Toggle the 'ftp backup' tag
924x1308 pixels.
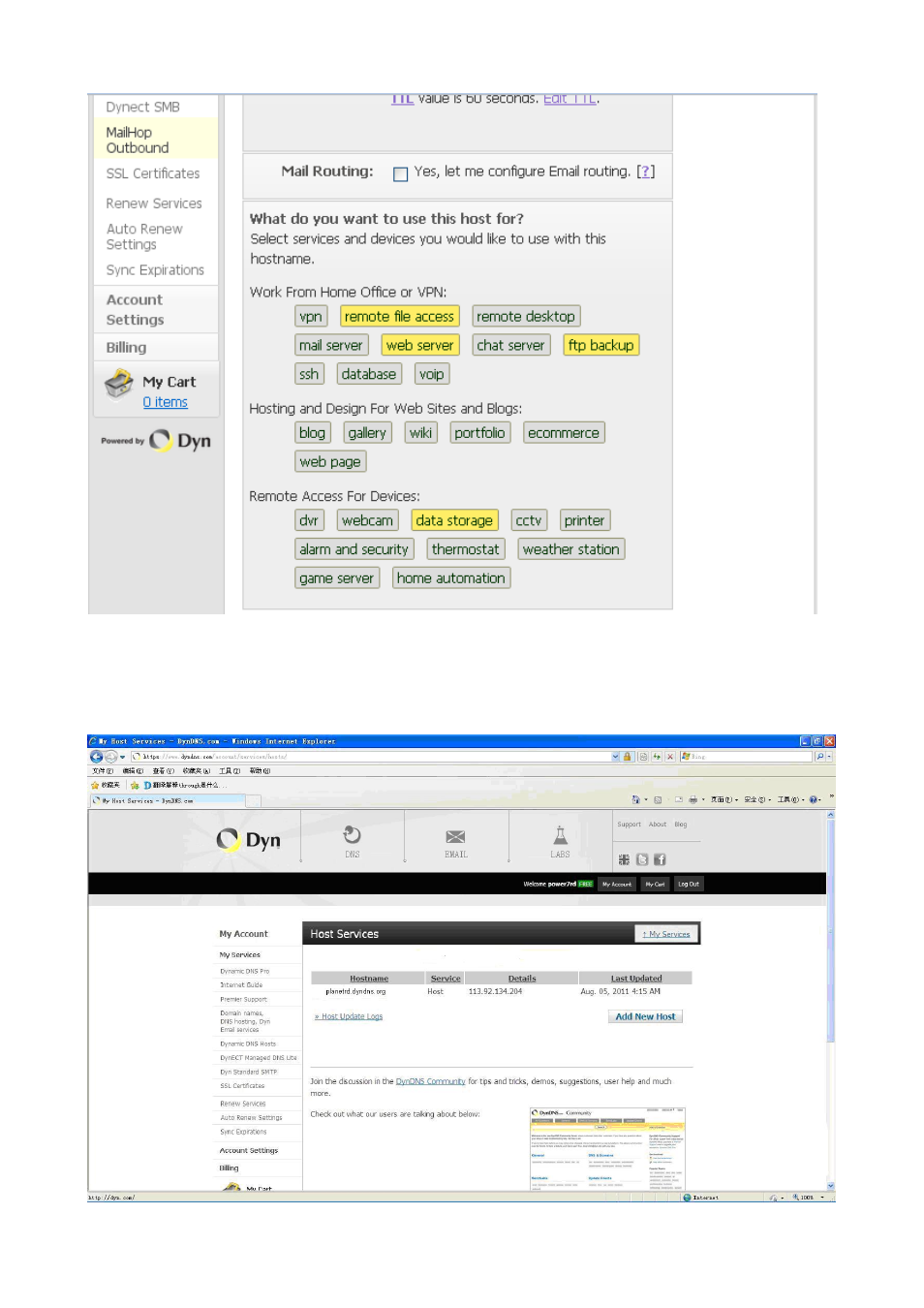point(601,345)
